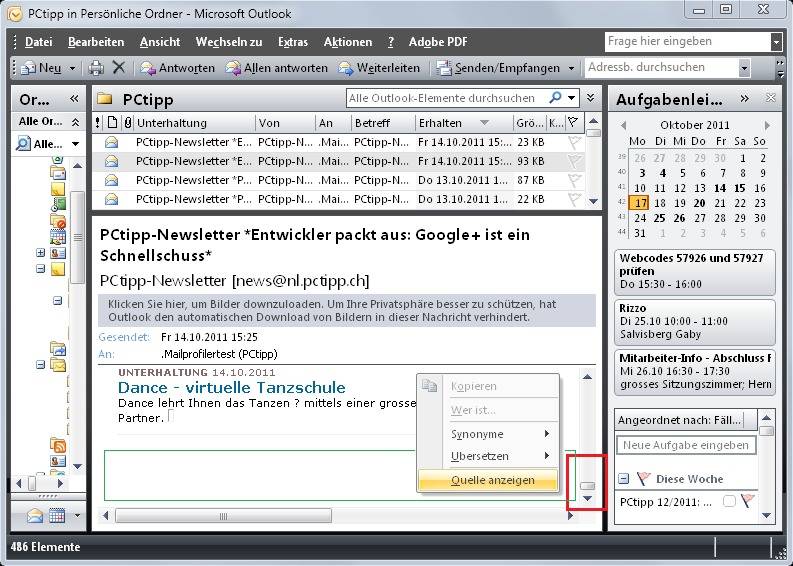The height and width of the screenshot is (566, 793).
Task: Click the envelope icon of the 22 KB message
Action: pos(111,199)
